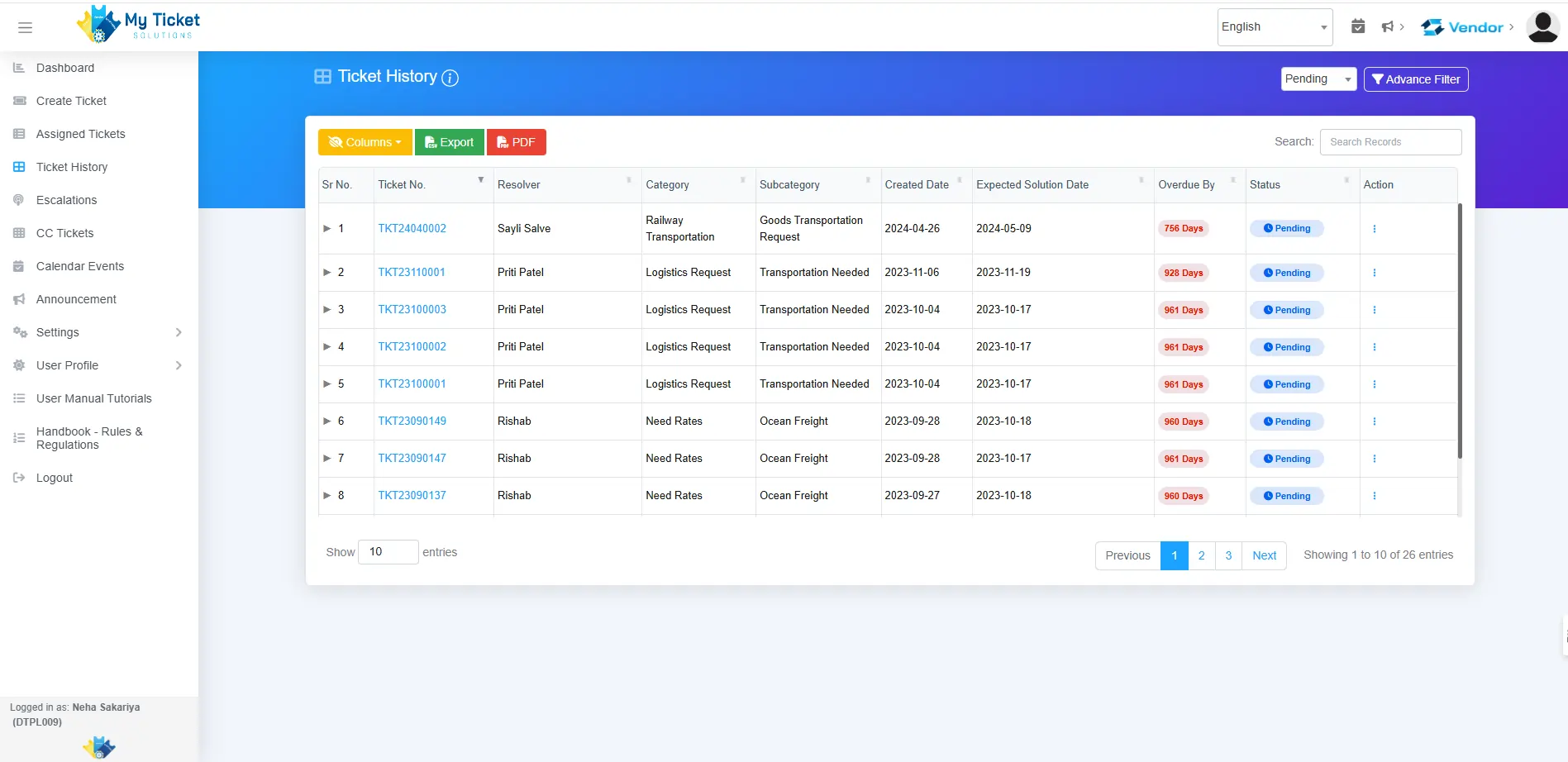1568x762 pixels.
Task: Expand row 1 details triangle
Action: tap(326, 229)
